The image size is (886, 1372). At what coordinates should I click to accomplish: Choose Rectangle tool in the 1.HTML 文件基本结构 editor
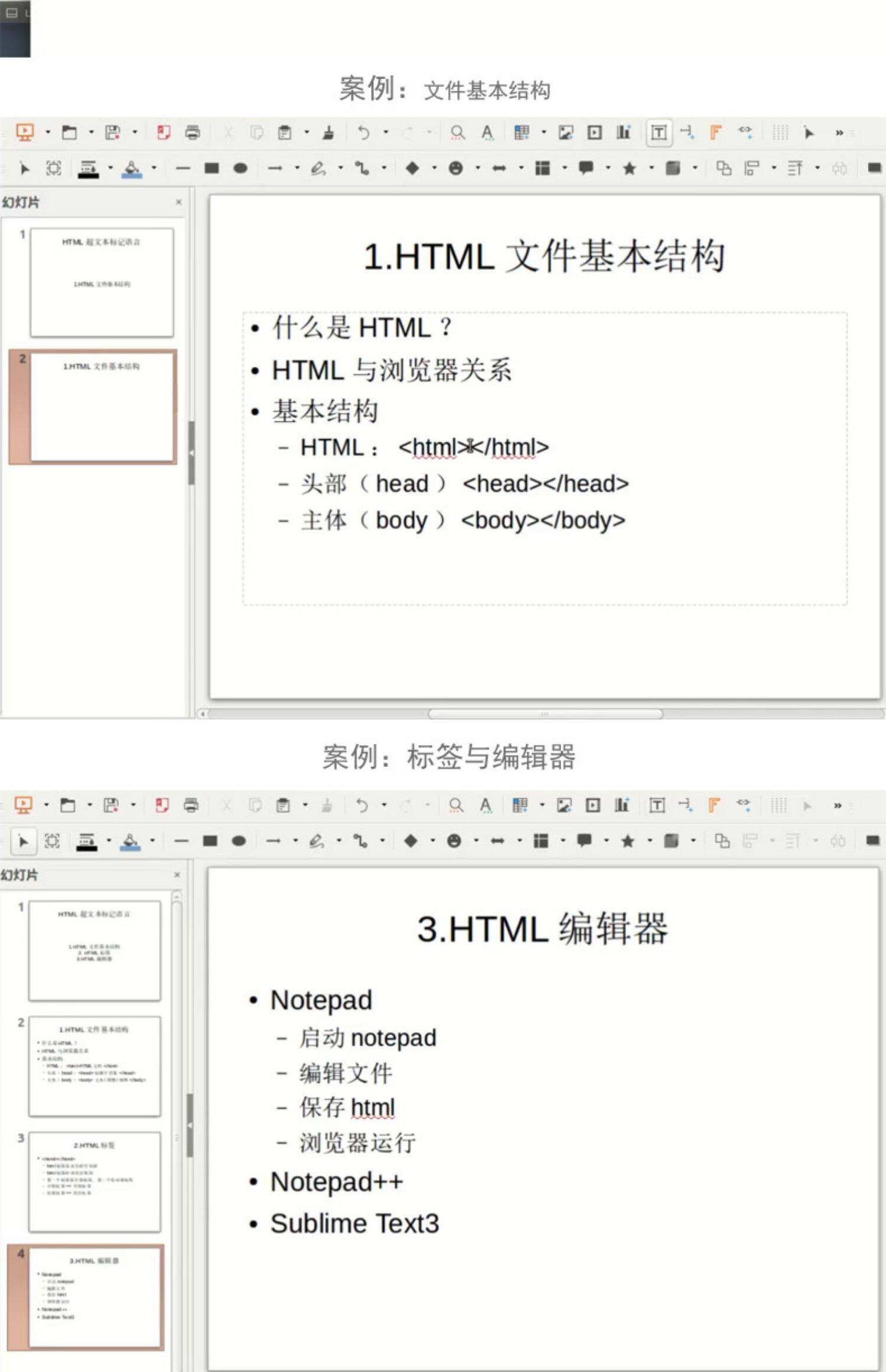[x=211, y=168]
